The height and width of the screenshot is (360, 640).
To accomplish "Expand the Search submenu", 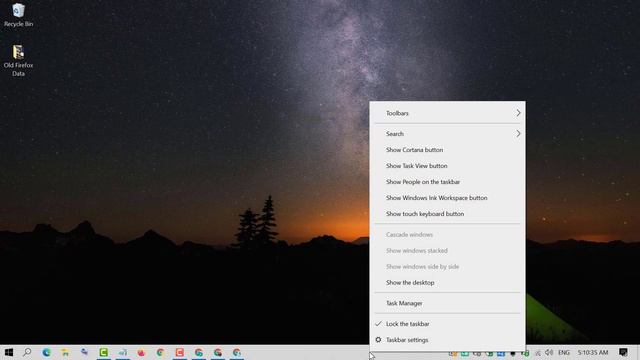I will point(447,133).
